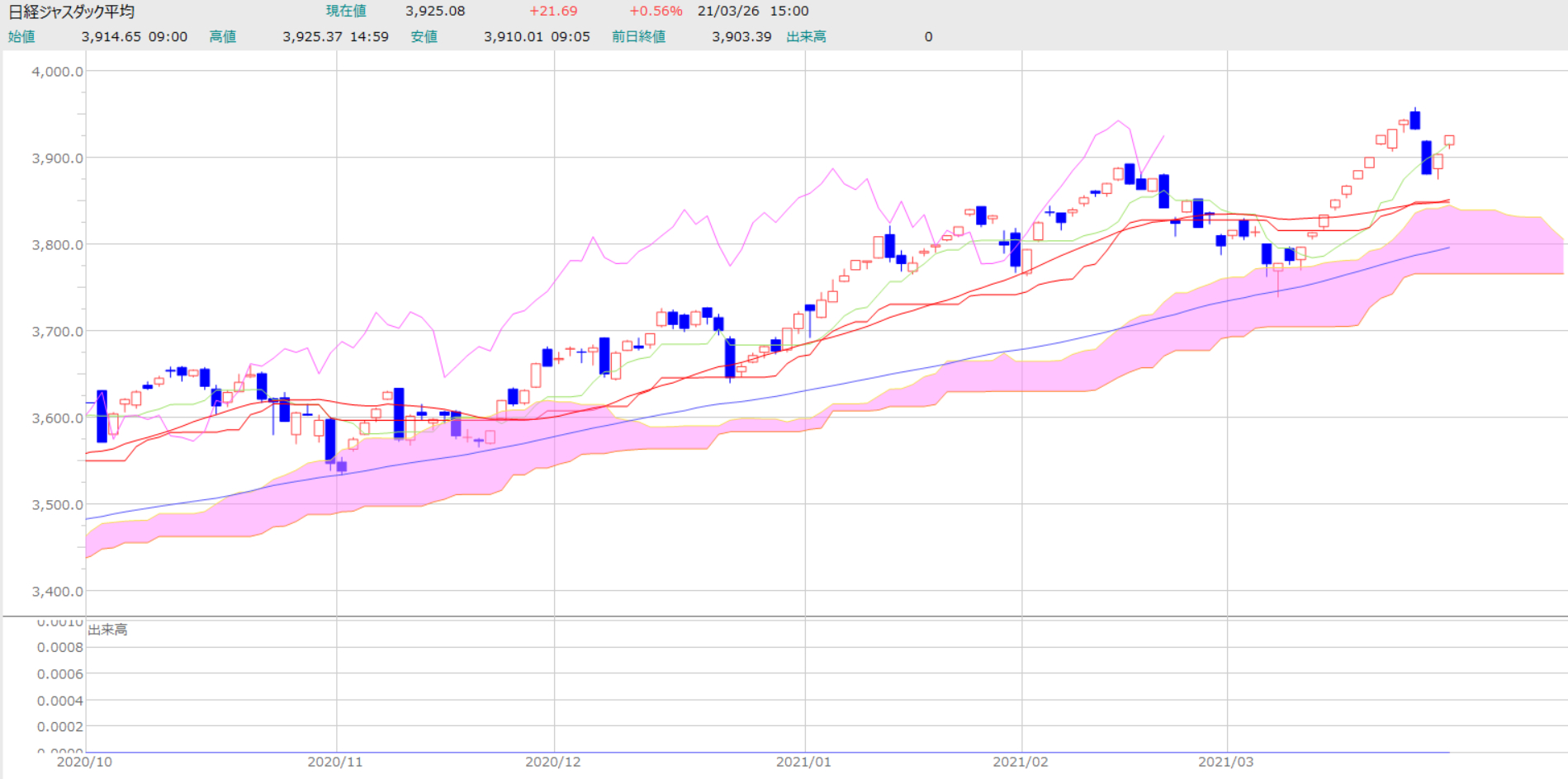Click the 2020/10 date axis label

(x=84, y=762)
